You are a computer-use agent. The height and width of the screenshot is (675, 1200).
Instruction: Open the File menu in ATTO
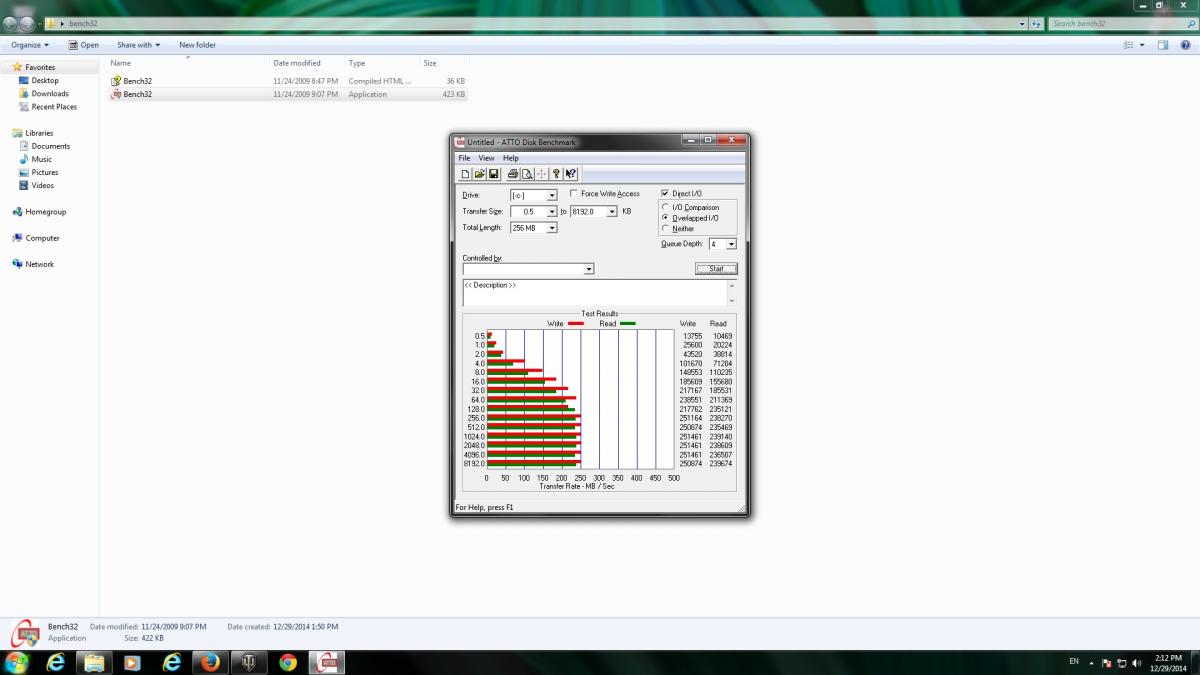point(464,158)
